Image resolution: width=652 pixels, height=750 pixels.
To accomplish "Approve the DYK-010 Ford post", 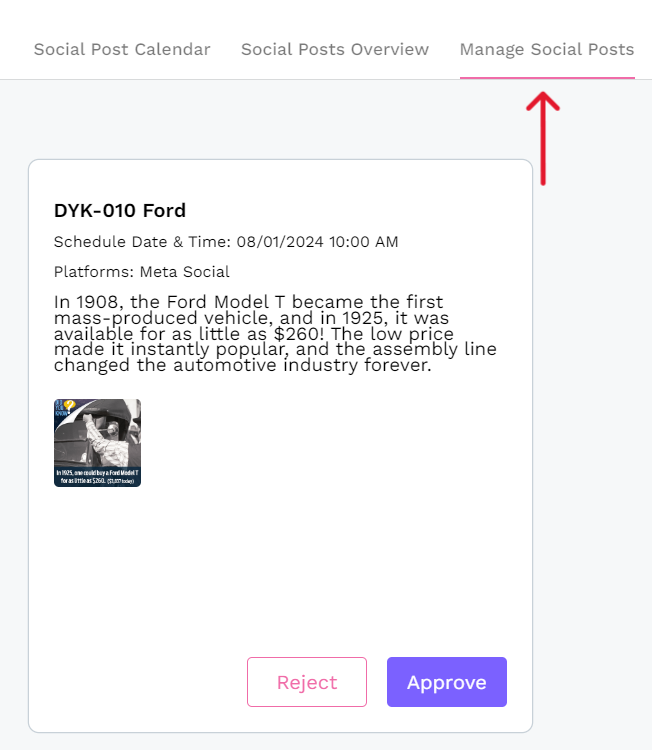I will [x=446, y=682].
